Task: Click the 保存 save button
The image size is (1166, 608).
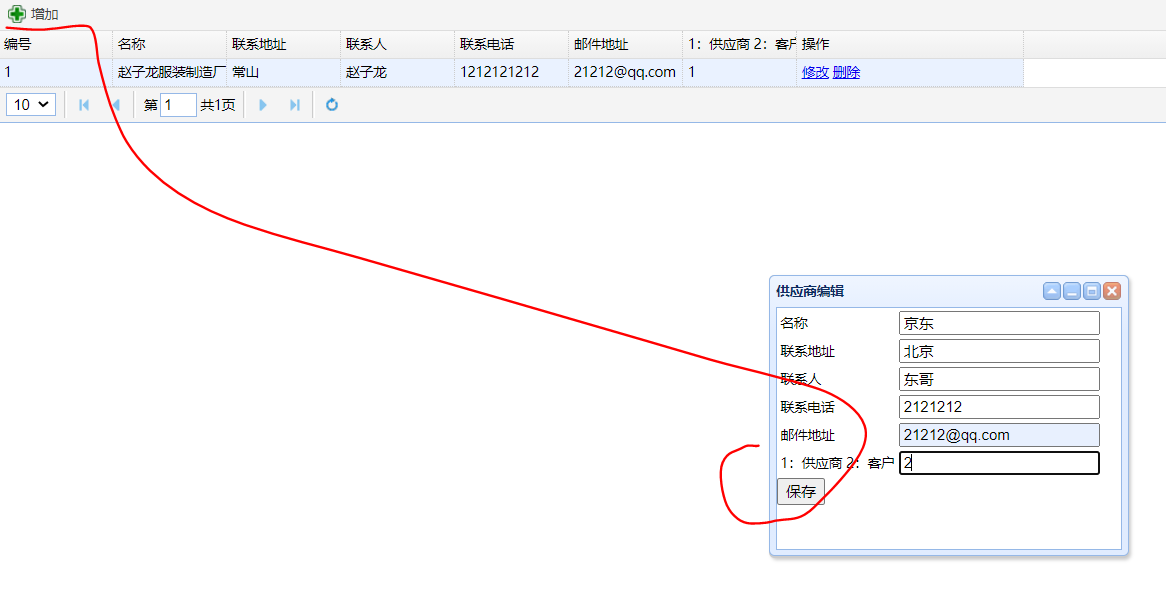Action: 801,491
